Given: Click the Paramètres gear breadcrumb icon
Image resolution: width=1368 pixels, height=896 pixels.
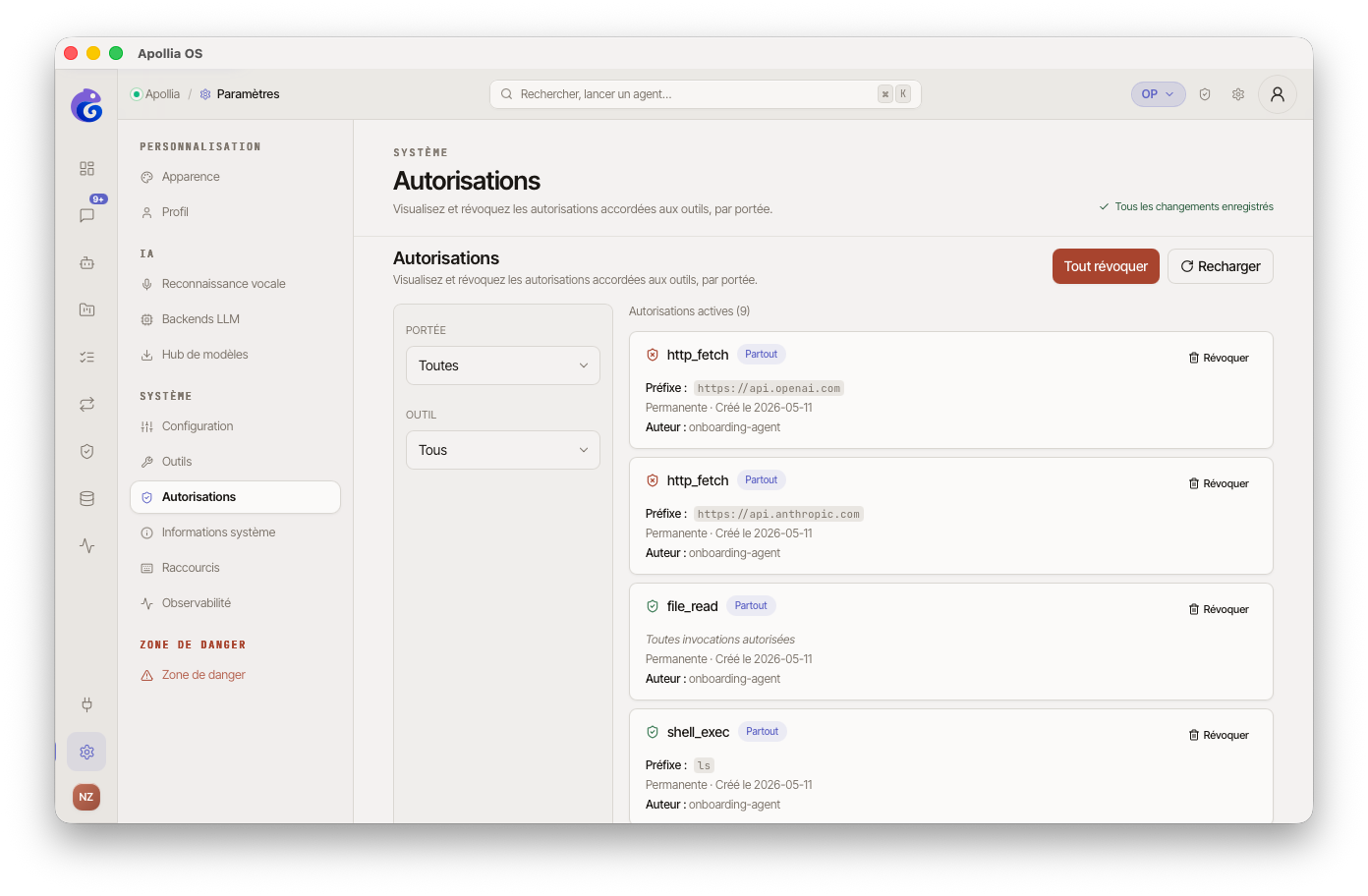Looking at the screenshot, I should 205,94.
